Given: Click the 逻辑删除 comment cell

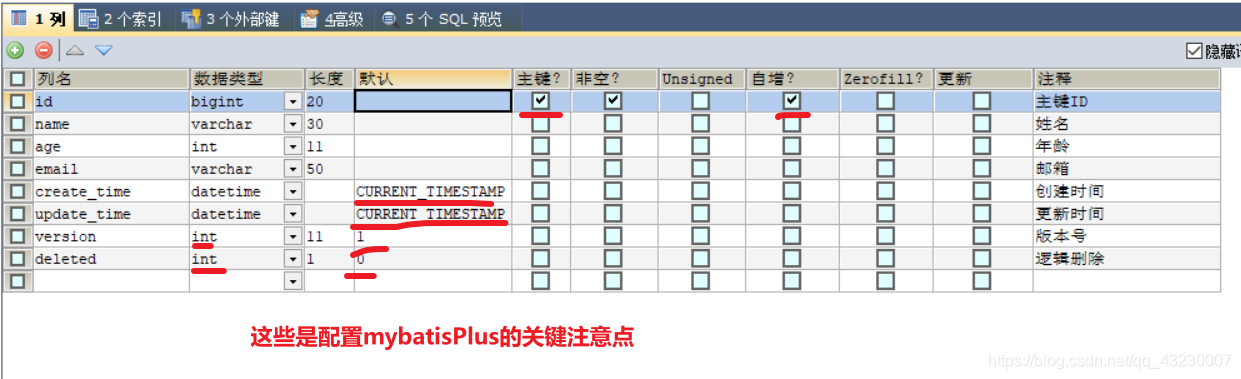Looking at the screenshot, I should [x=1127, y=259].
